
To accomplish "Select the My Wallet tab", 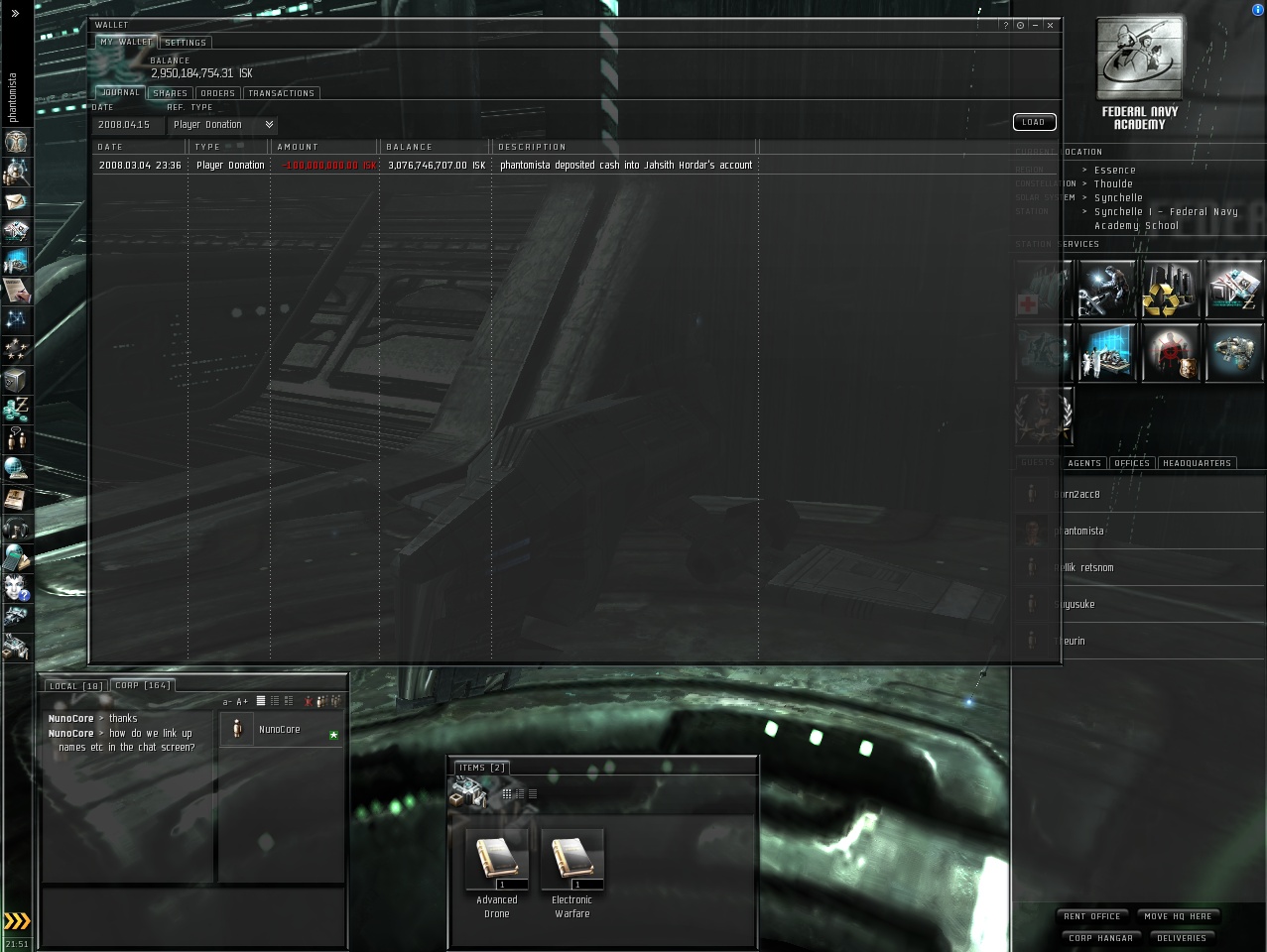I will coord(126,42).
